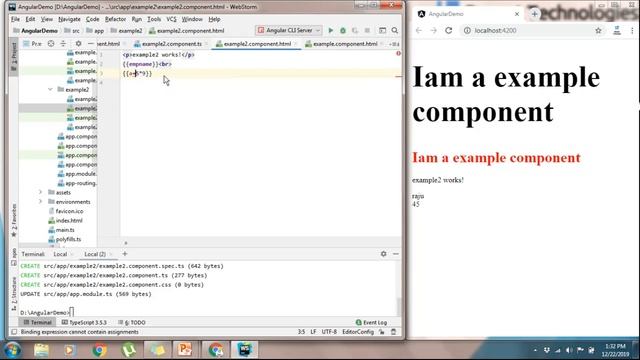Open the File menu
This screenshot has height=360, width=640.
[x=15, y=19]
